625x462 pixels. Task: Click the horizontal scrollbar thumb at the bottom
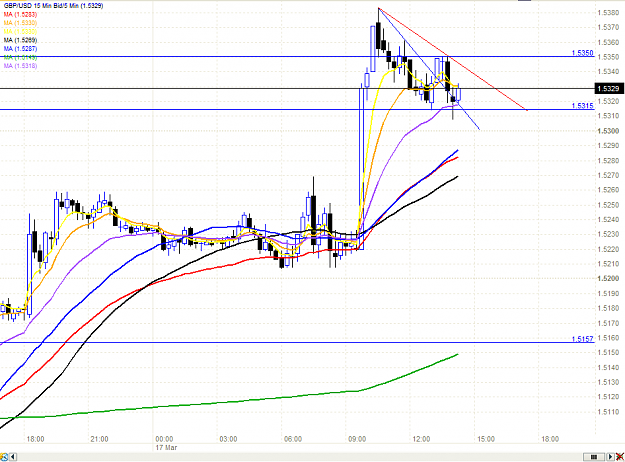point(594,457)
